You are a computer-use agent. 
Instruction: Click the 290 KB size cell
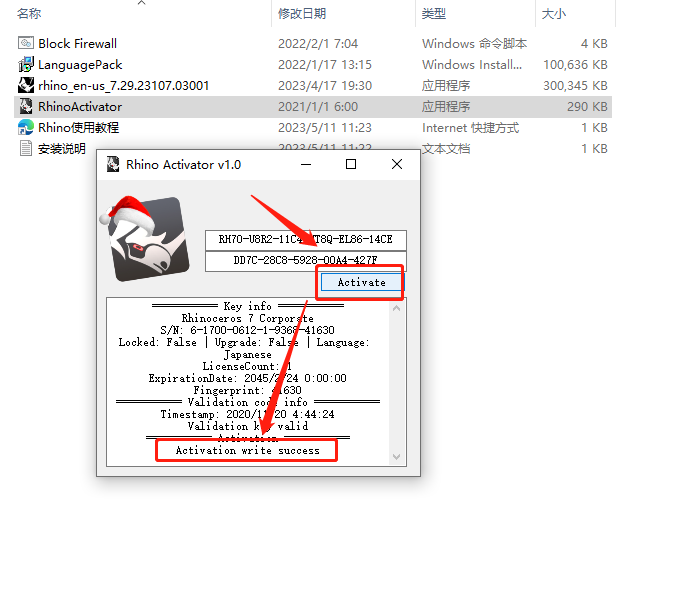[587, 106]
